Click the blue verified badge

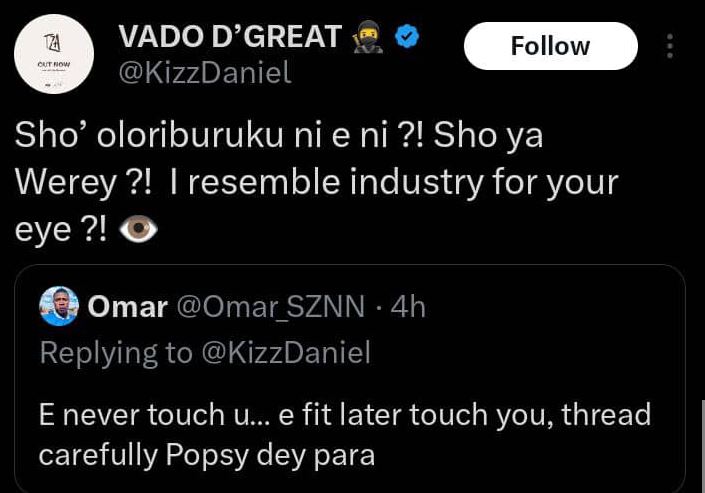click(x=407, y=37)
